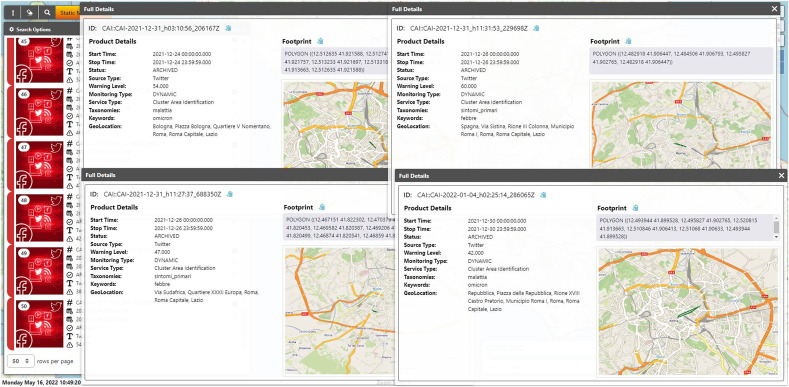Click the ID text CAI::CAI-2021-12-31_h03:10:56_206167Z
Viewport: 789px width, 387px height.
pyautogui.click(x=161, y=29)
